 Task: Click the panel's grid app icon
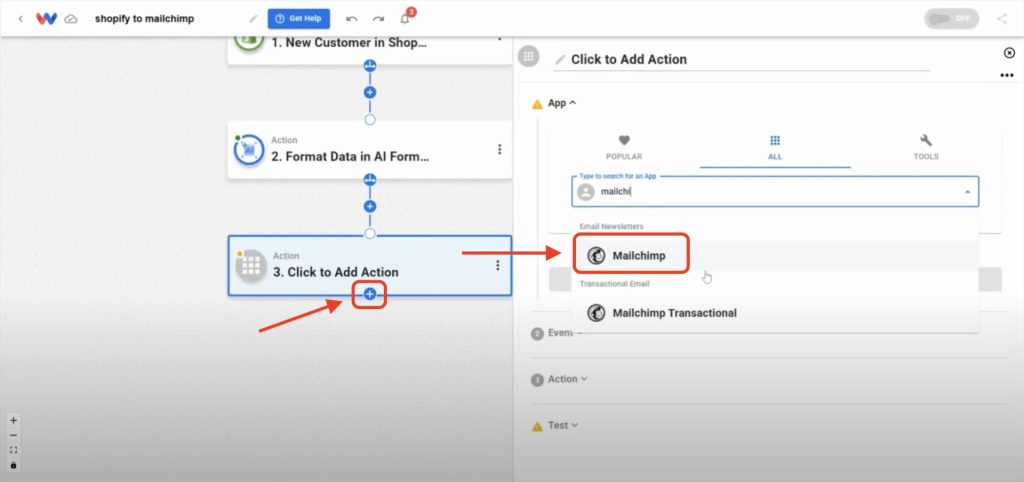pyautogui.click(x=528, y=56)
